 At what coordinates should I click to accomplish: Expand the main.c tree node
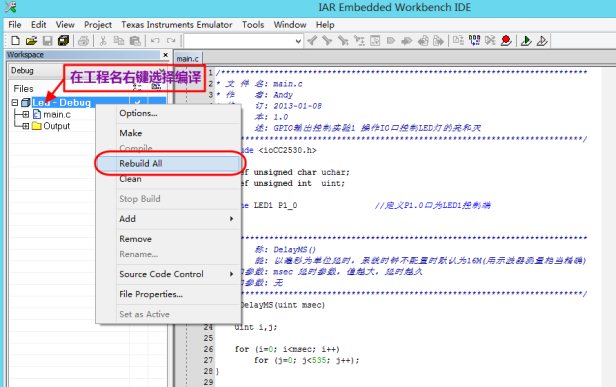pos(26,114)
